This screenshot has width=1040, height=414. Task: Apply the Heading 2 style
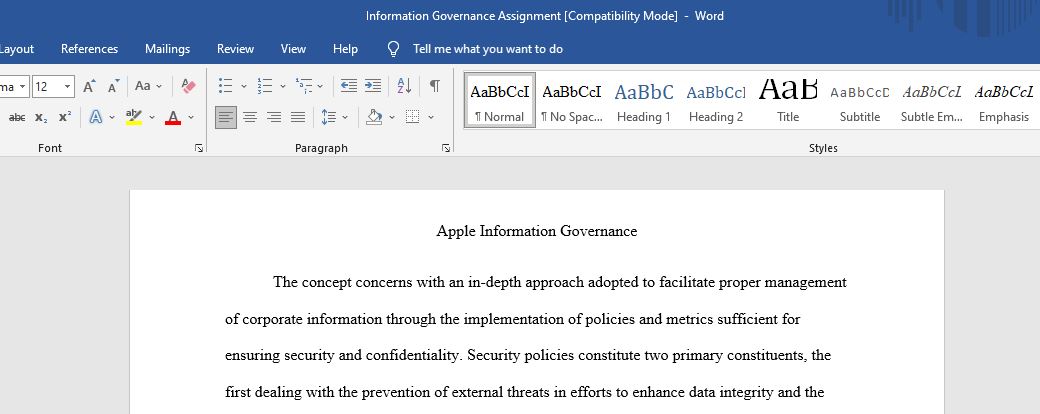(x=716, y=100)
